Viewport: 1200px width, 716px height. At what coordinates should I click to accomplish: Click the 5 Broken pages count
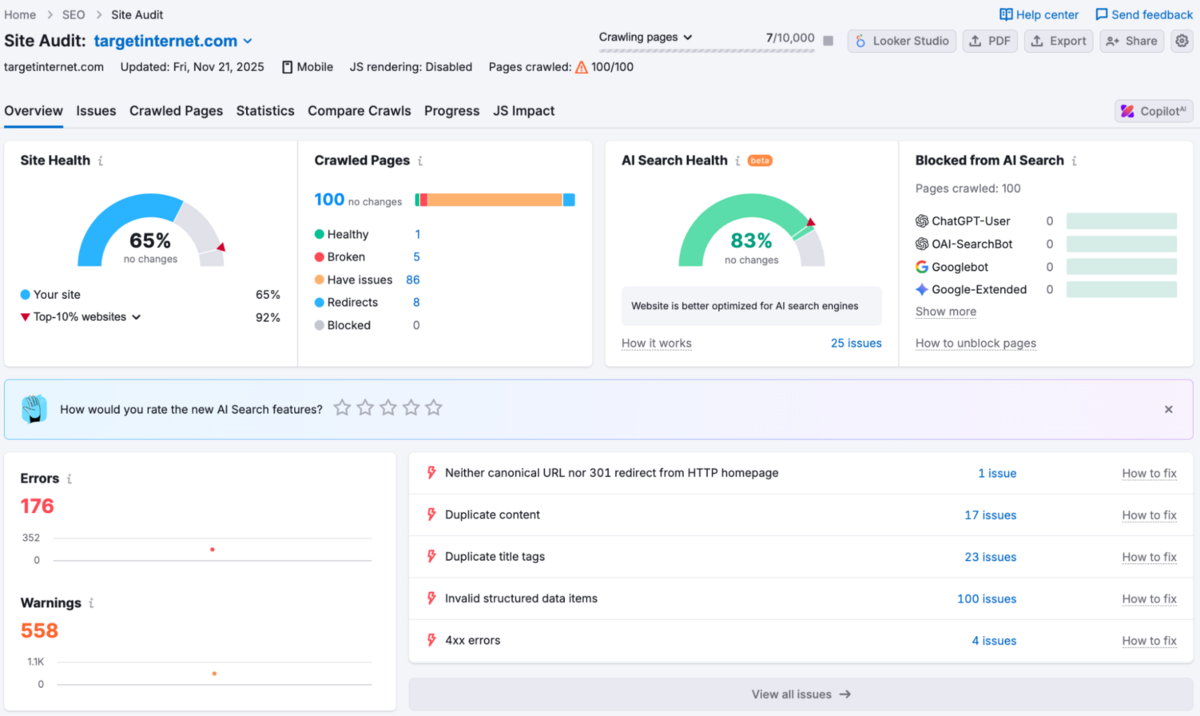[416, 257]
